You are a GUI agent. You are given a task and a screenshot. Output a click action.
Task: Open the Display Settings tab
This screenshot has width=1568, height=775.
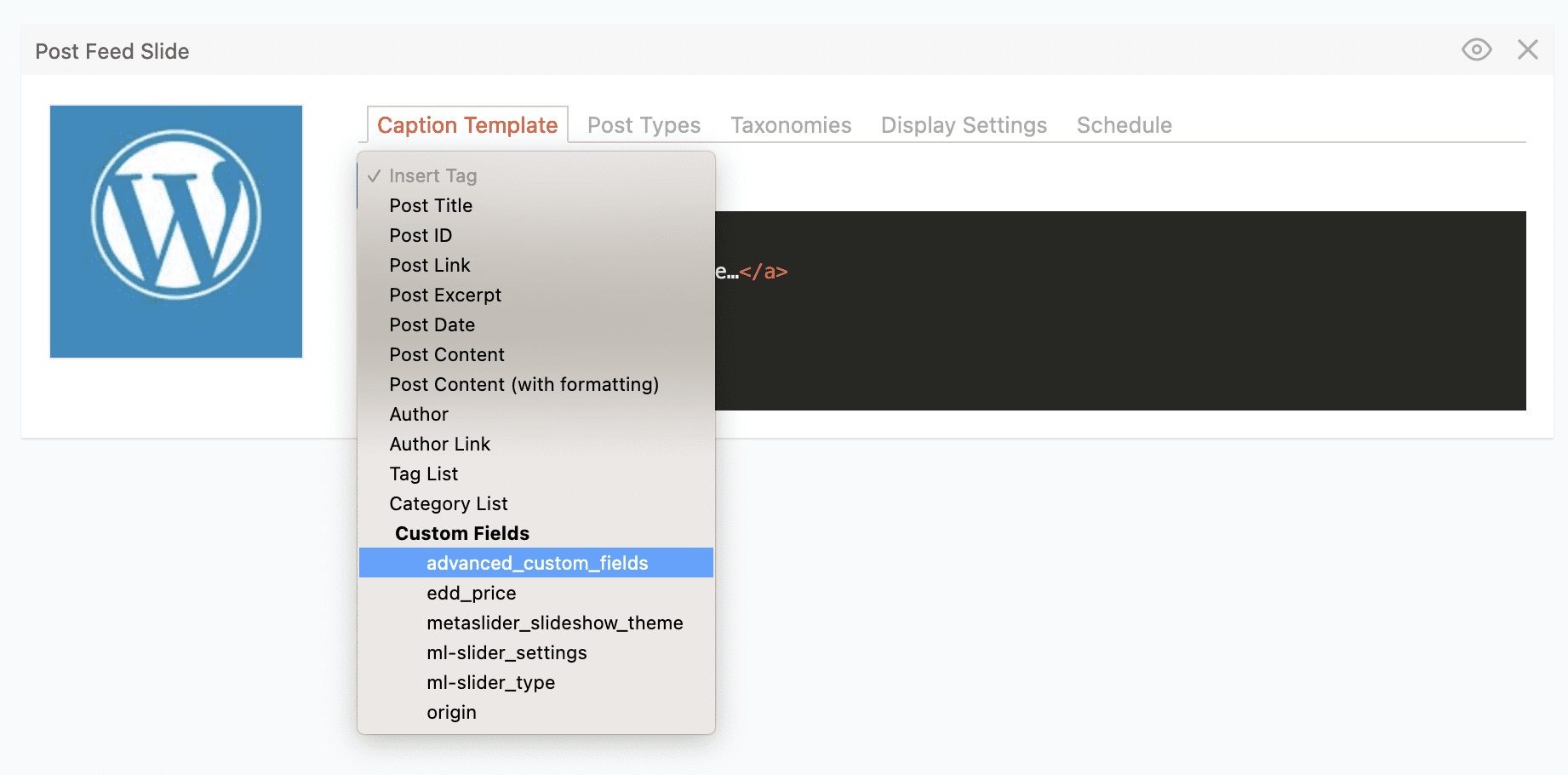[963, 124]
